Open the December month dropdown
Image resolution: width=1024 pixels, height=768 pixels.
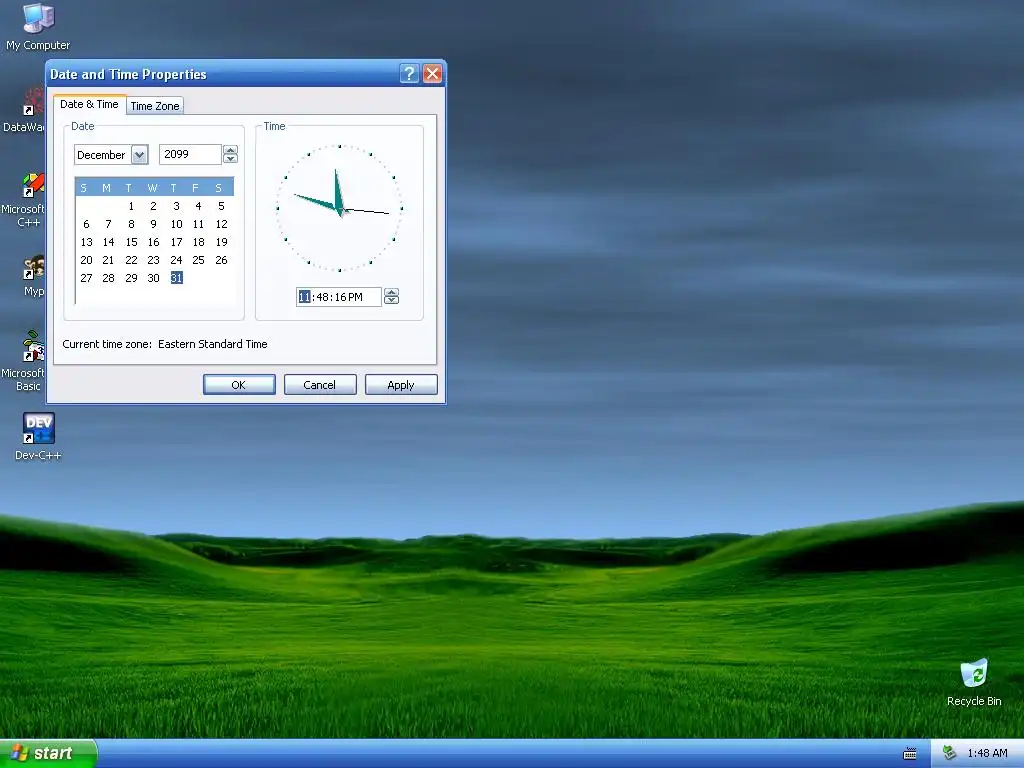point(139,155)
